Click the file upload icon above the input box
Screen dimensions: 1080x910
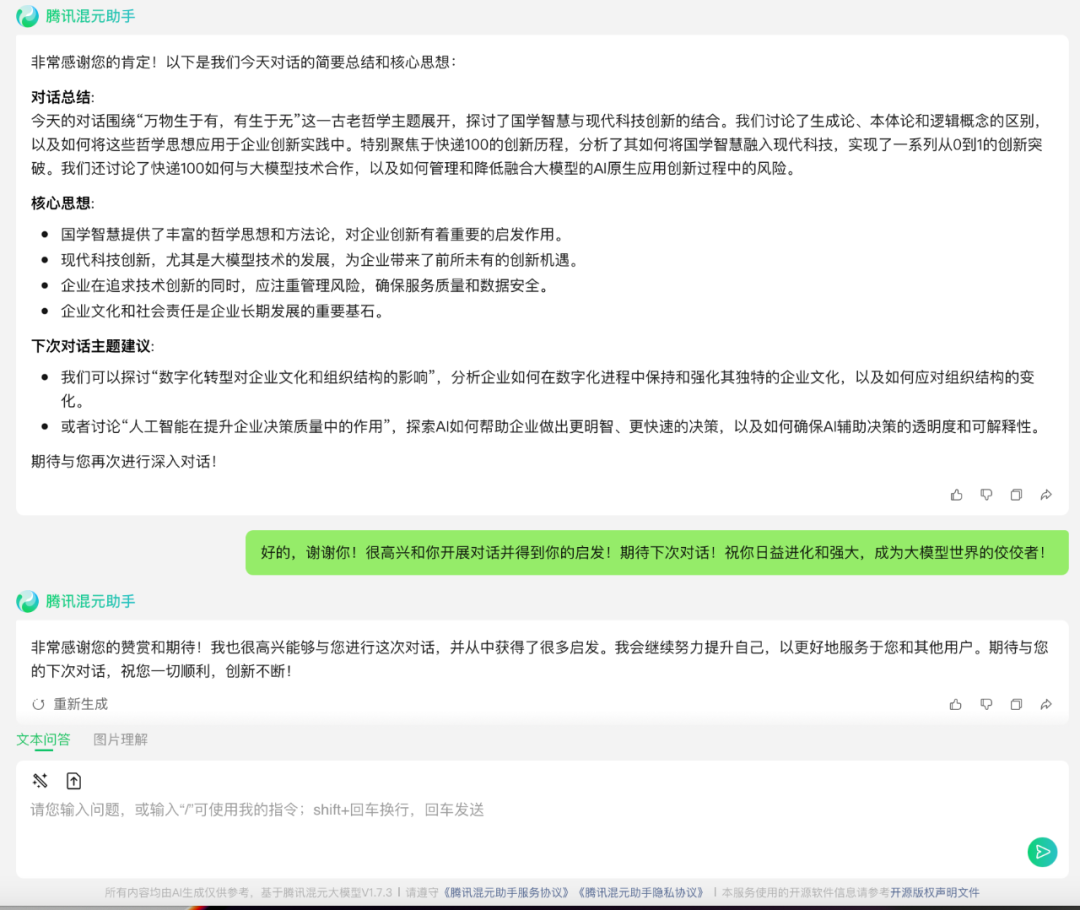coord(74,780)
